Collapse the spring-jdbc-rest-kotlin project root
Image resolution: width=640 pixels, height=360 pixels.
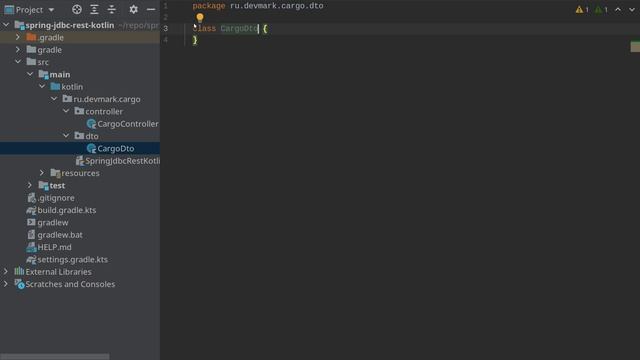pyautogui.click(x=6, y=25)
